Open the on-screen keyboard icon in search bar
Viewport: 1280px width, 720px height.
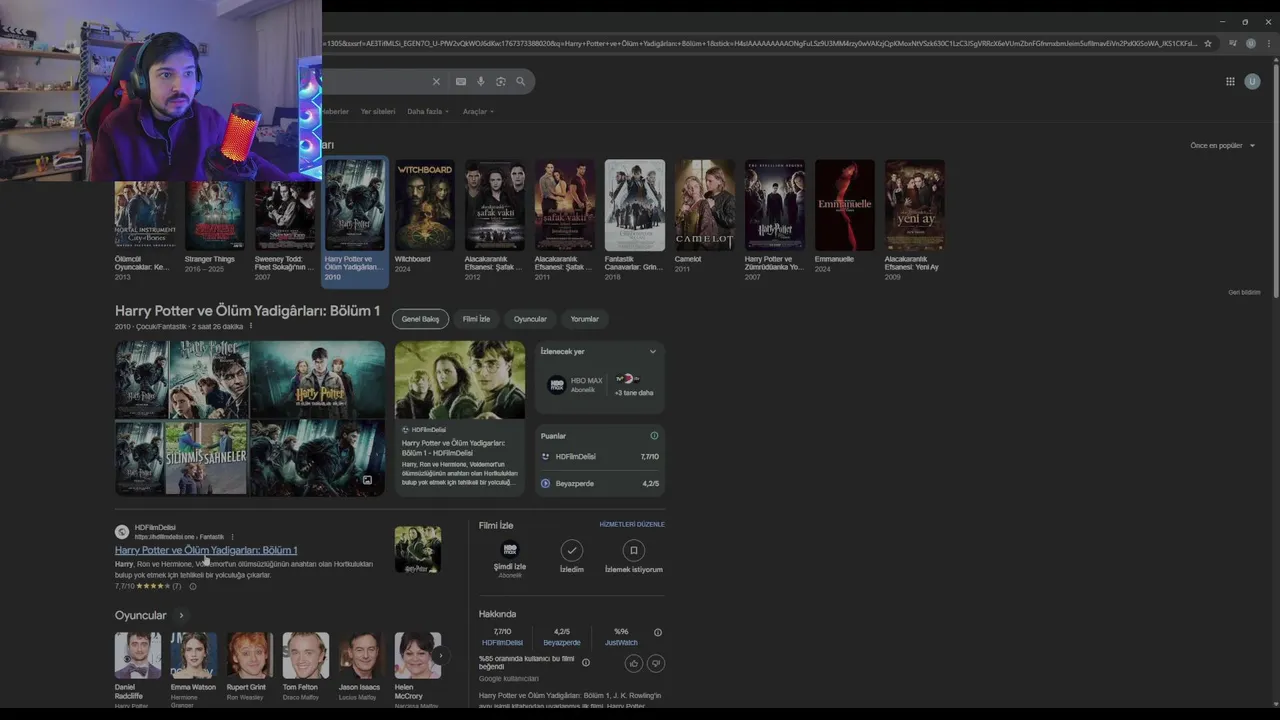click(x=460, y=81)
